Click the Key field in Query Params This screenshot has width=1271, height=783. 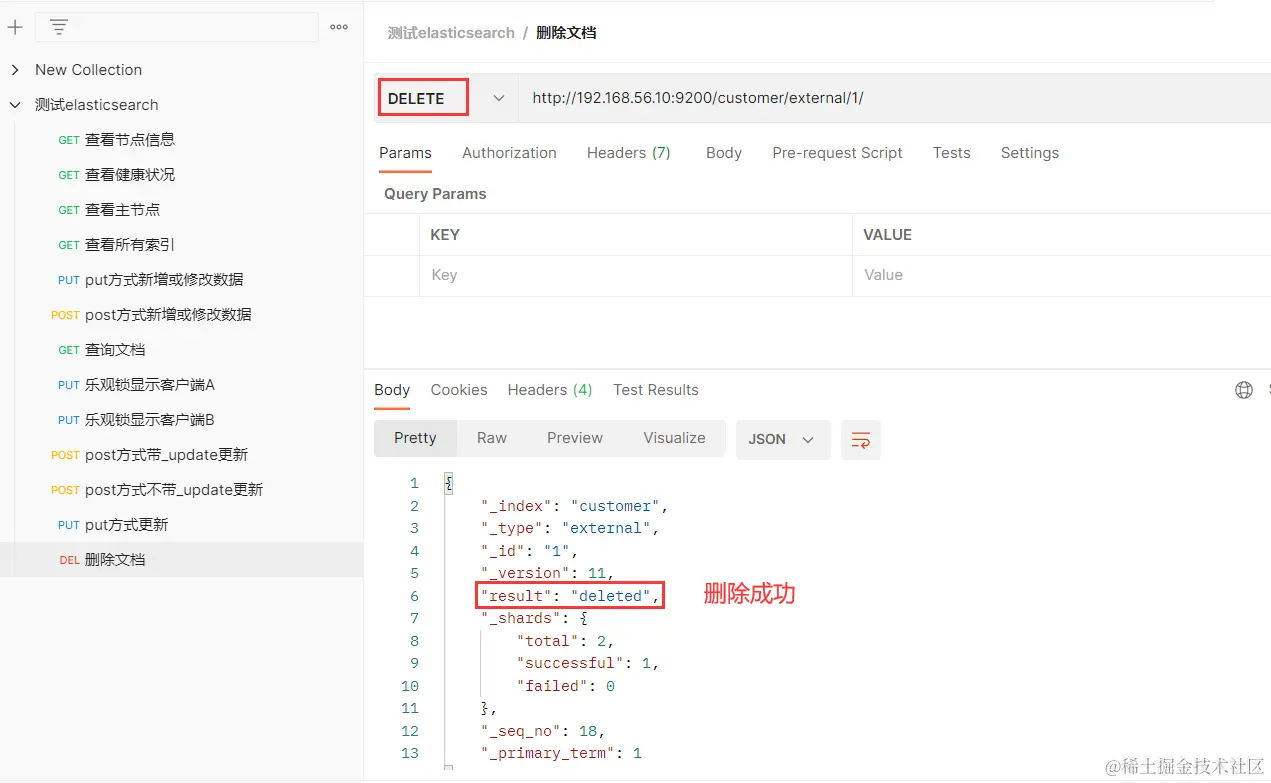(636, 275)
